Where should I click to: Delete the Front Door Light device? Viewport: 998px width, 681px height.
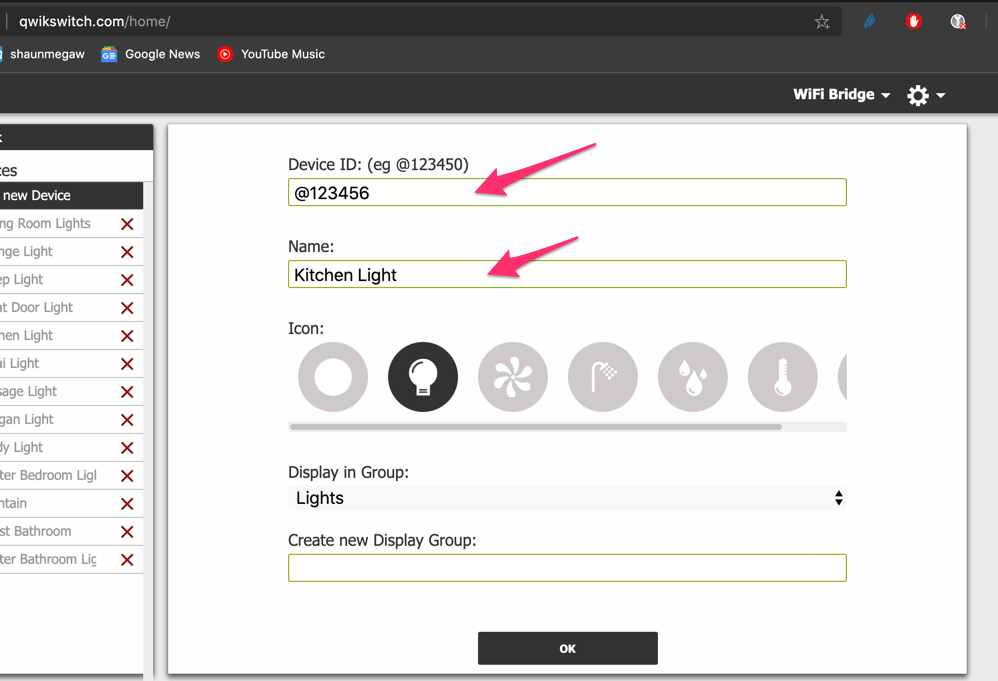(x=127, y=308)
